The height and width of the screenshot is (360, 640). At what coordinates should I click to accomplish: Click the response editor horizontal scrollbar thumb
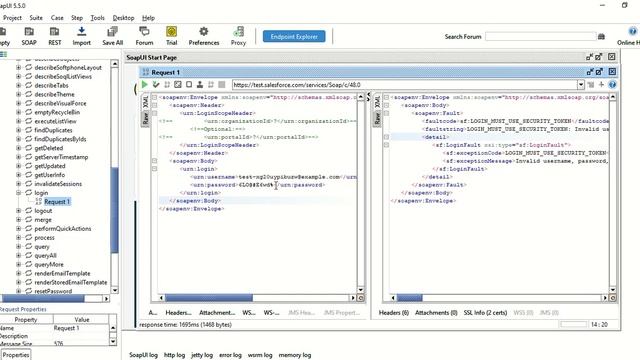(409, 298)
